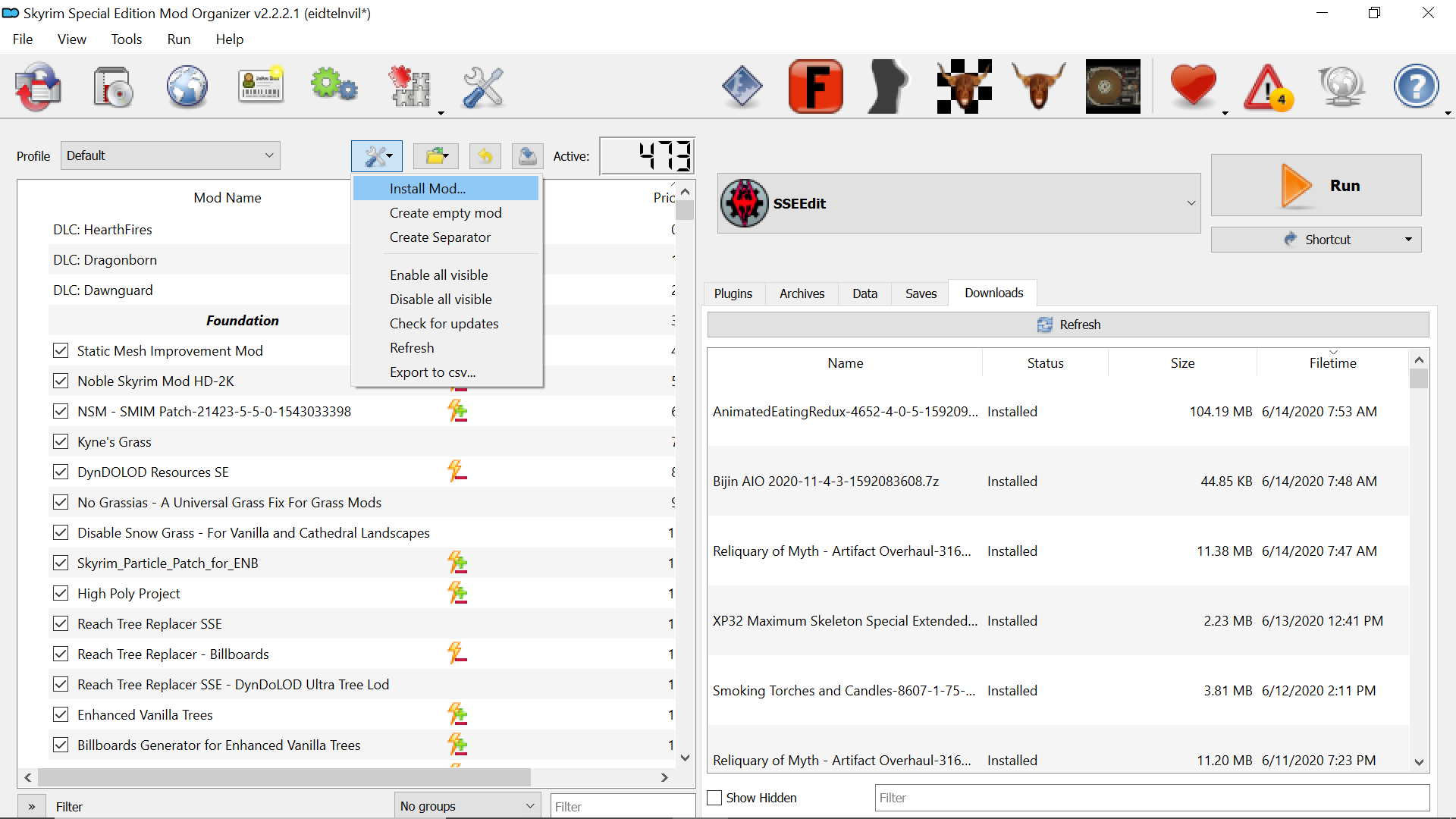Launch the body silhouette BodySlide icon
Image resolution: width=1456 pixels, height=819 pixels.
tap(889, 86)
